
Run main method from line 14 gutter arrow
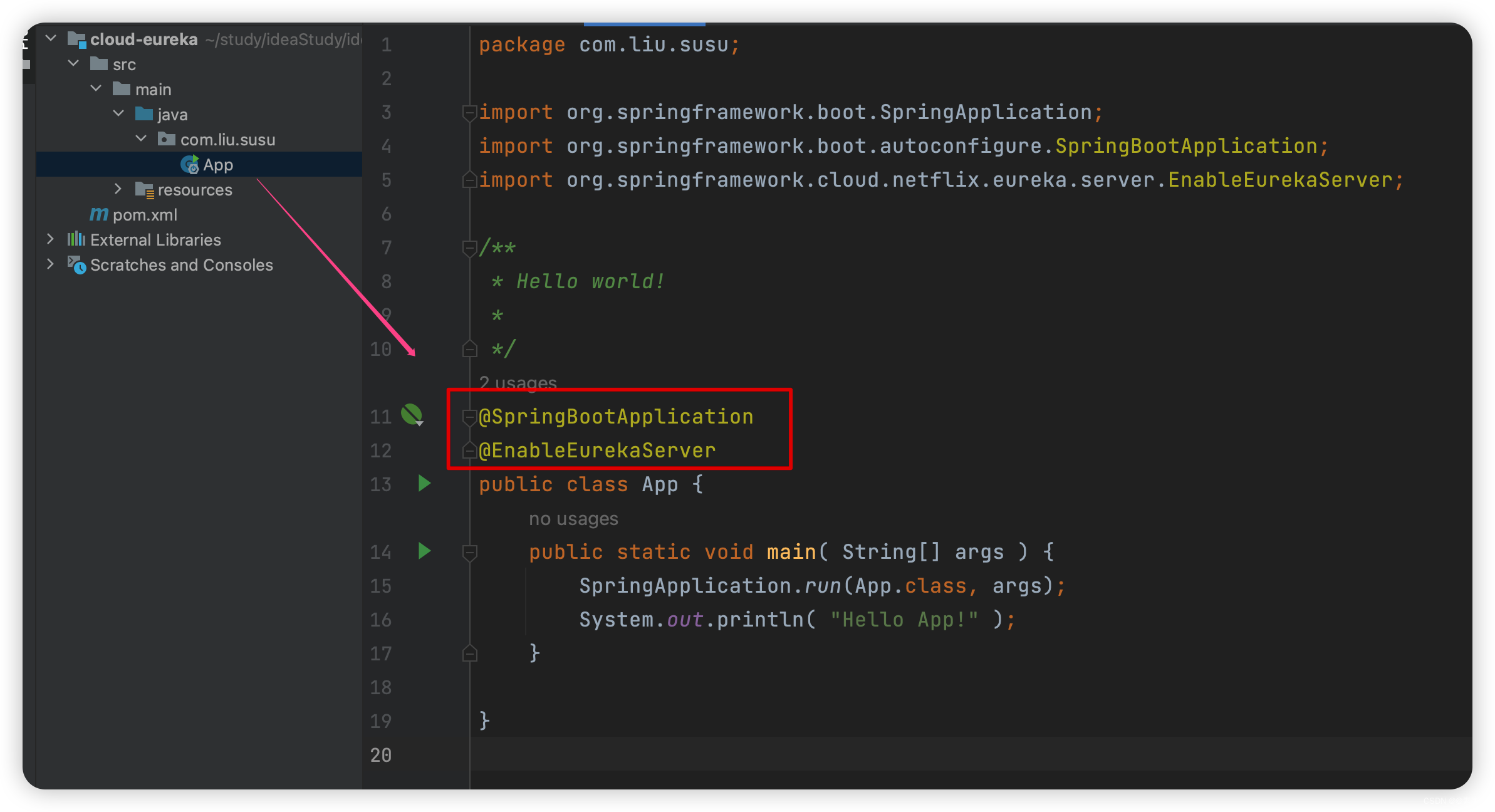point(424,551)
